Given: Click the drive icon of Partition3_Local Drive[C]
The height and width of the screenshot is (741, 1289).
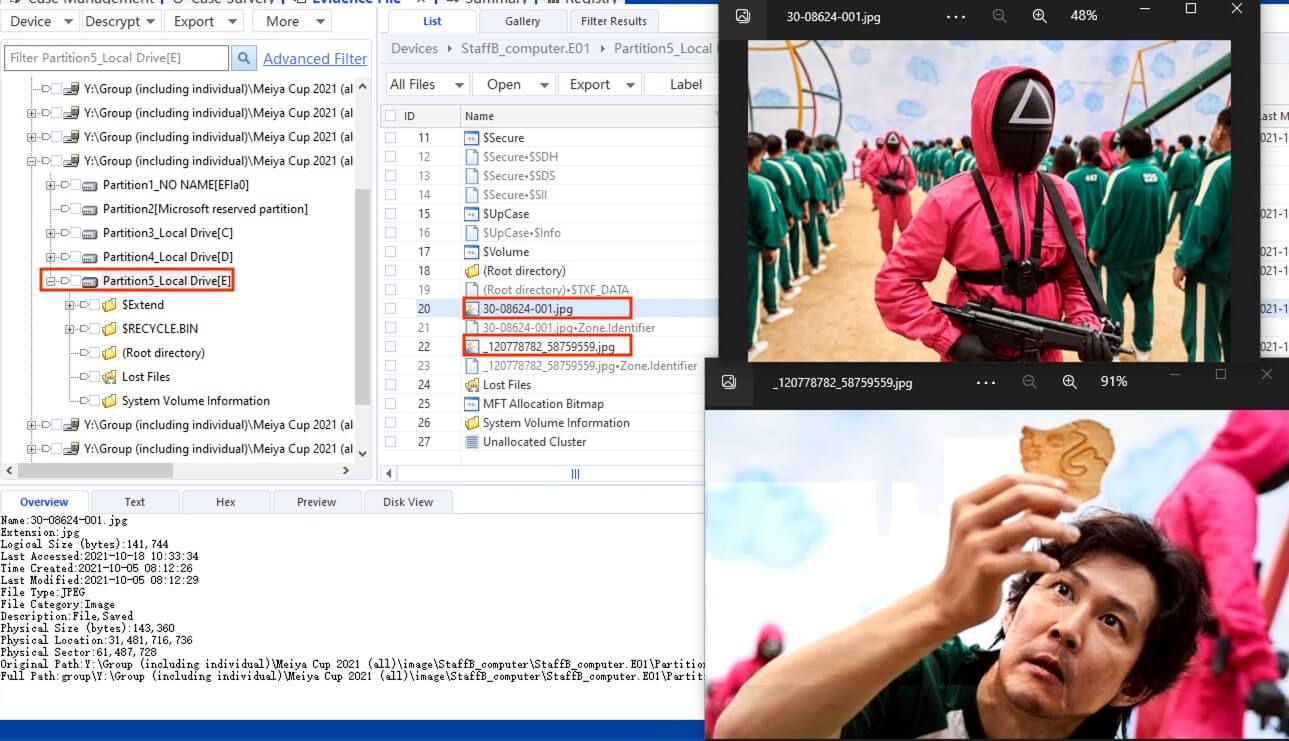Looking at the screenshot, I should [x=89, y=233].
